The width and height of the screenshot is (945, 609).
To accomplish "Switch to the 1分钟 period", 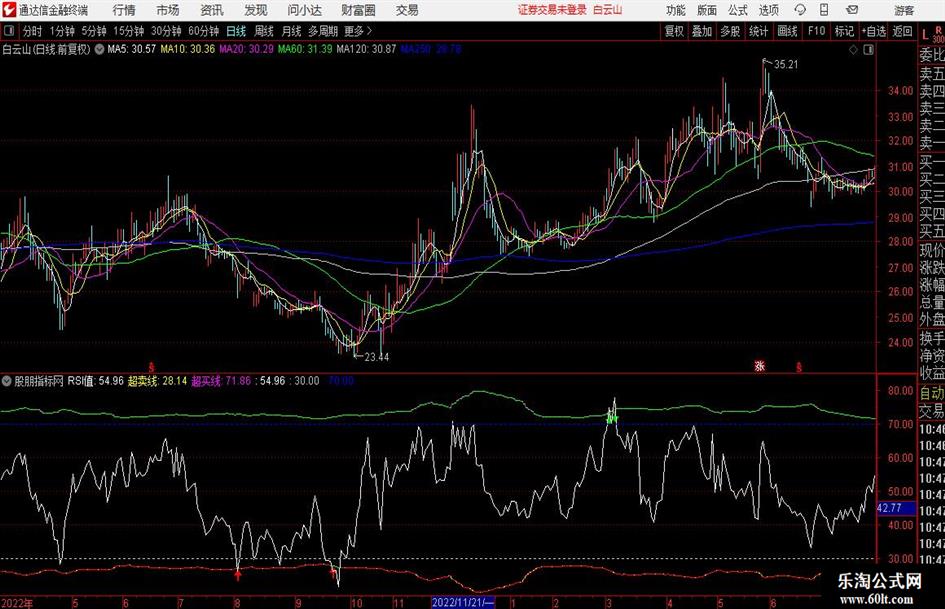I will pyautogui.click(x=62, y=31).
